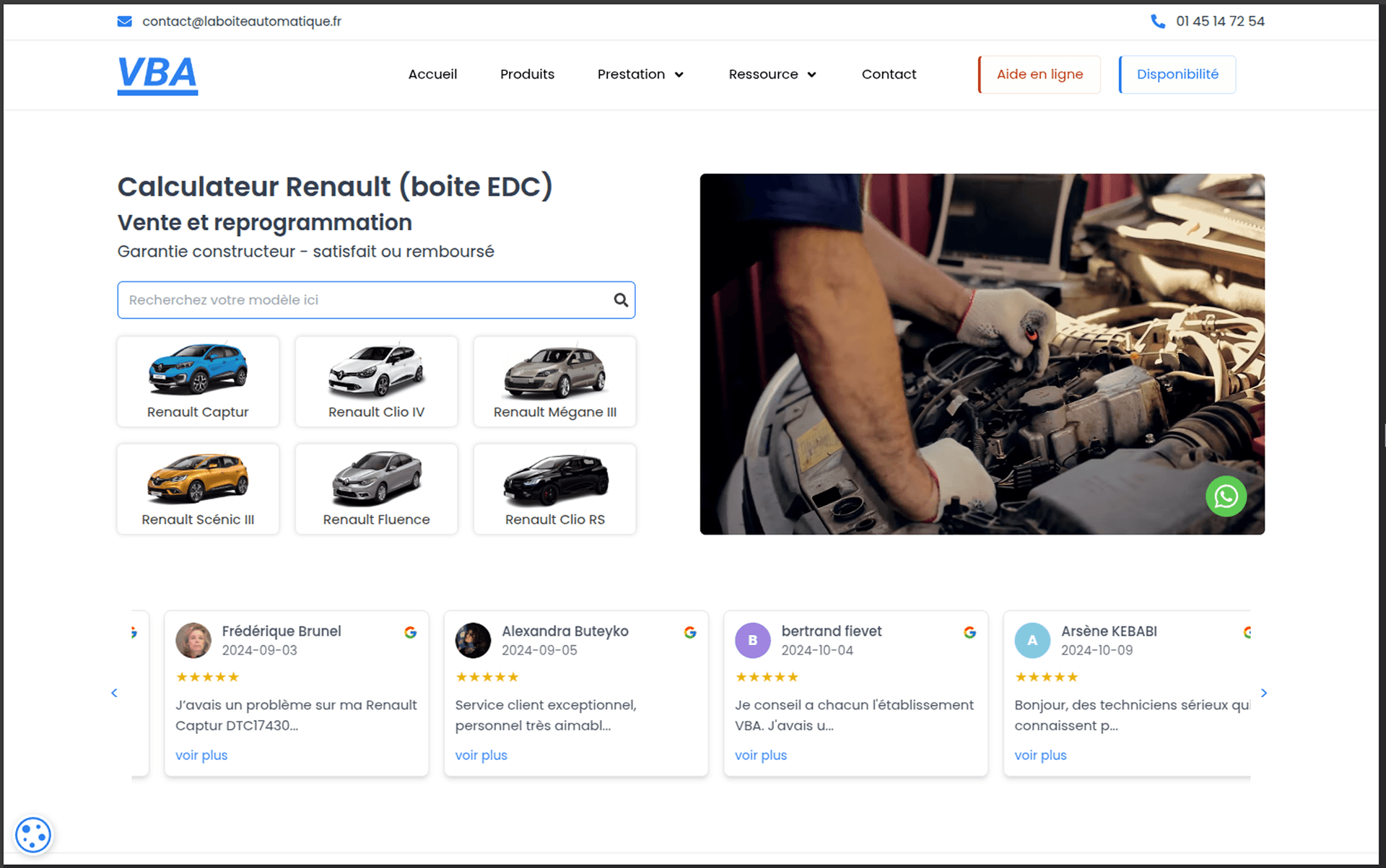Select the Renault Clio RS thumbnail

tap(554, 488)
